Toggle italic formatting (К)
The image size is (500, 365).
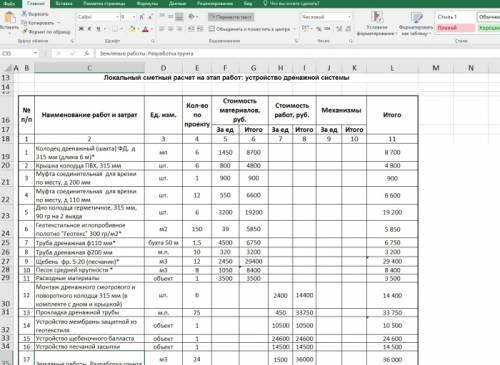pos(90,29)
